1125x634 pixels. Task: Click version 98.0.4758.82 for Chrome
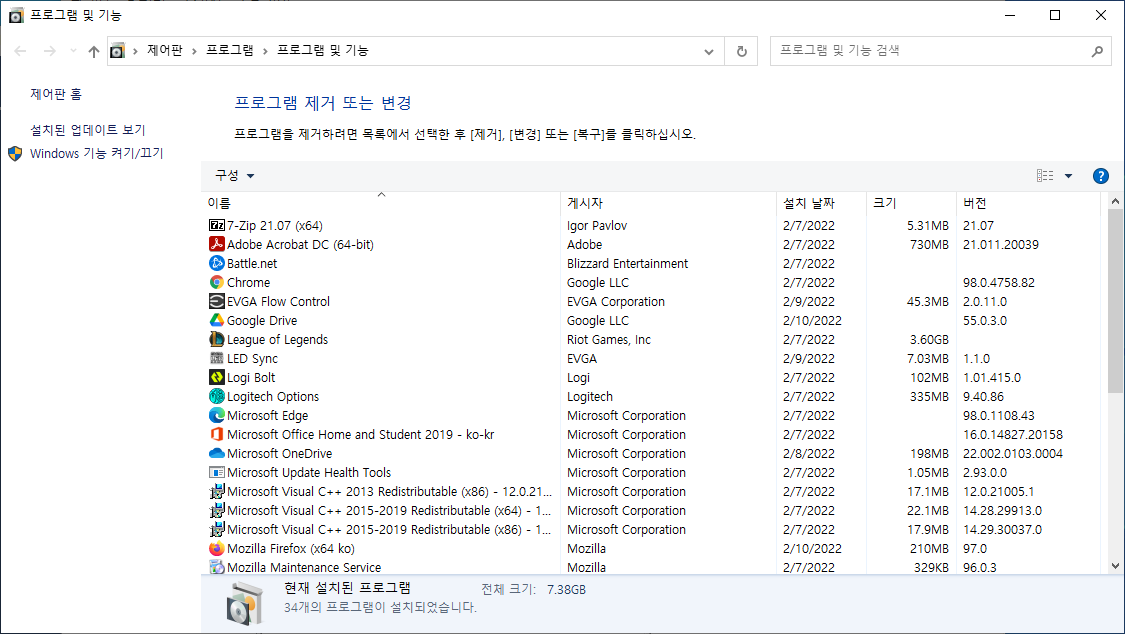click(999, 283)
